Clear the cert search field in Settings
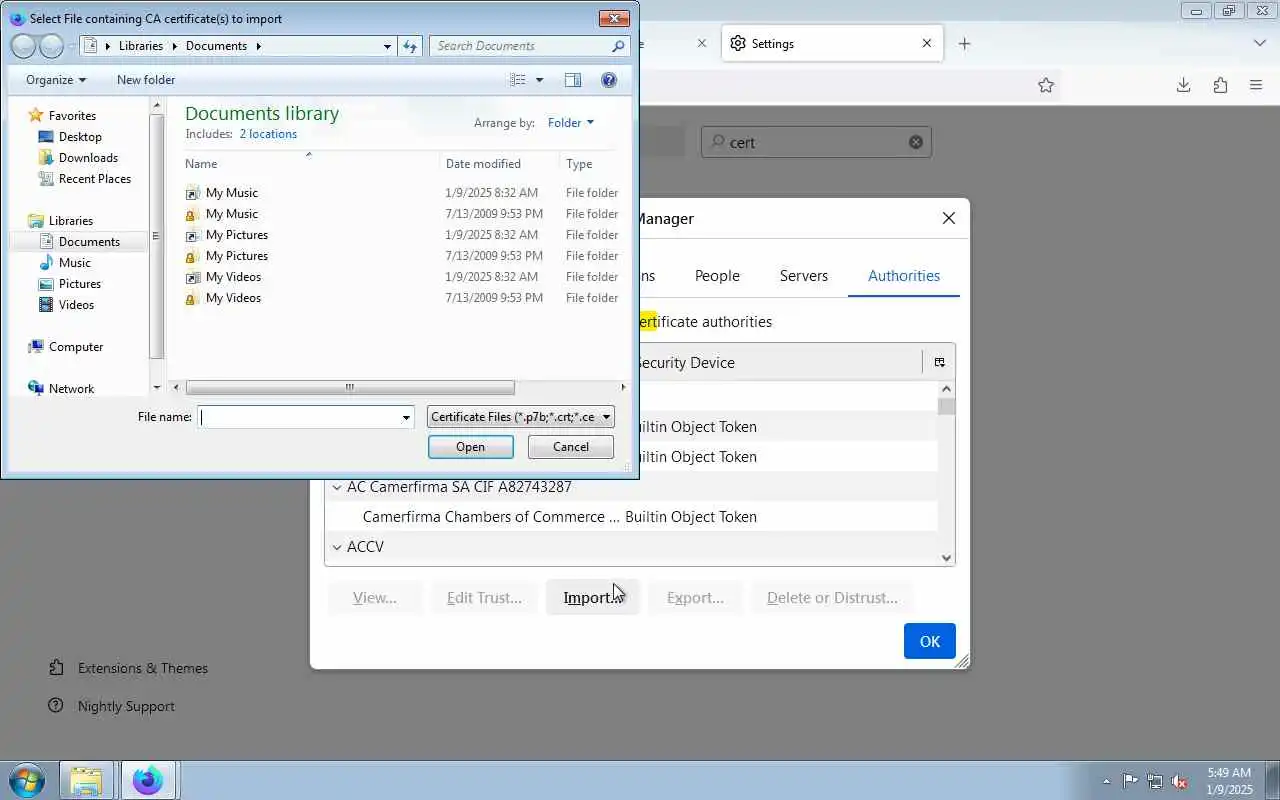Screen dimensions: 1280x800 (916, 142)
